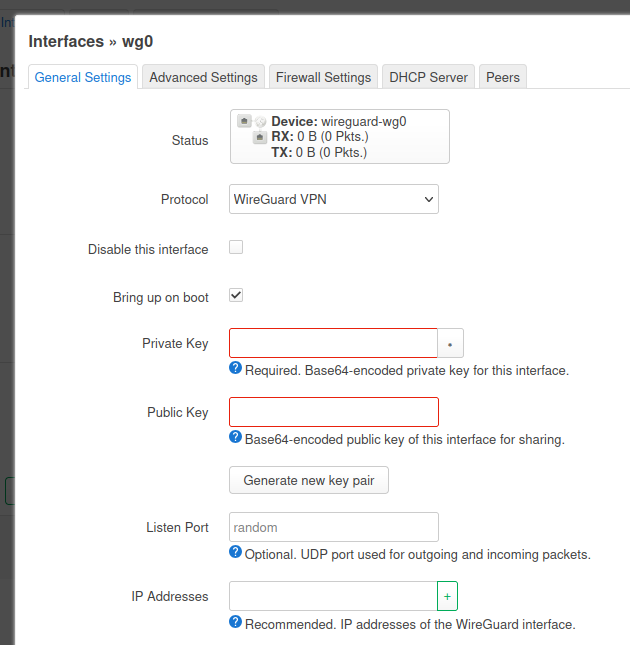Click the Device: wireguard-wg0 status text

click(339, 121)
